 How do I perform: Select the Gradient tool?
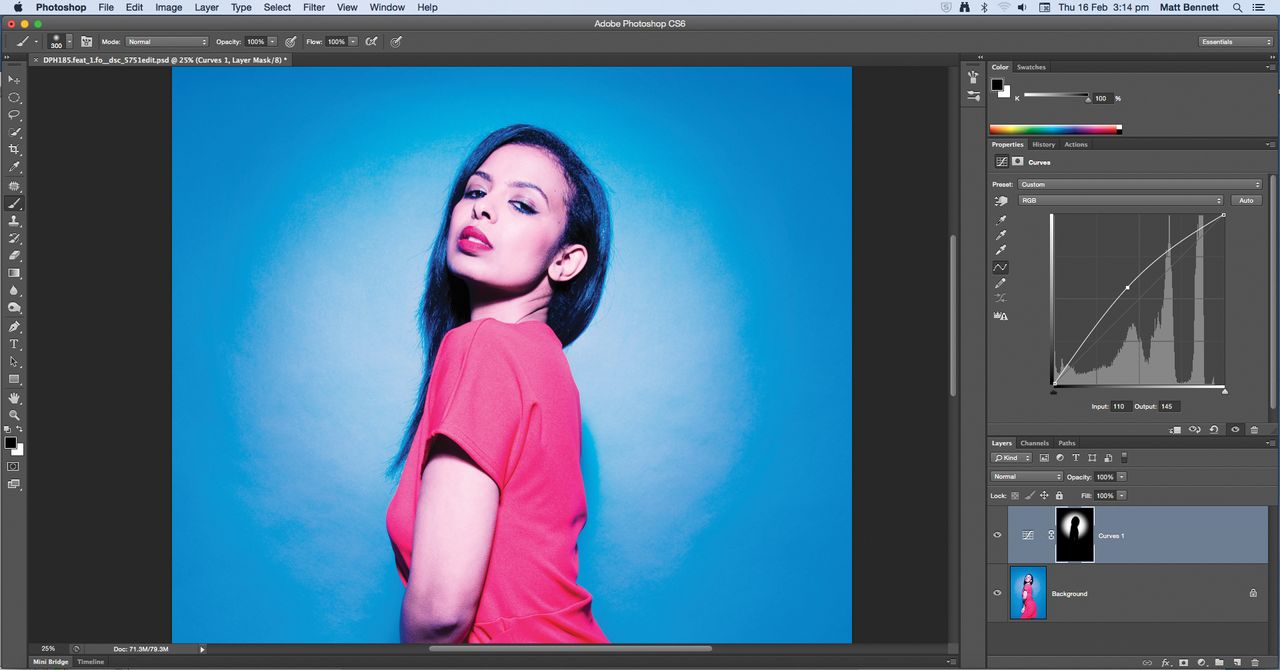tap(14, 273)
